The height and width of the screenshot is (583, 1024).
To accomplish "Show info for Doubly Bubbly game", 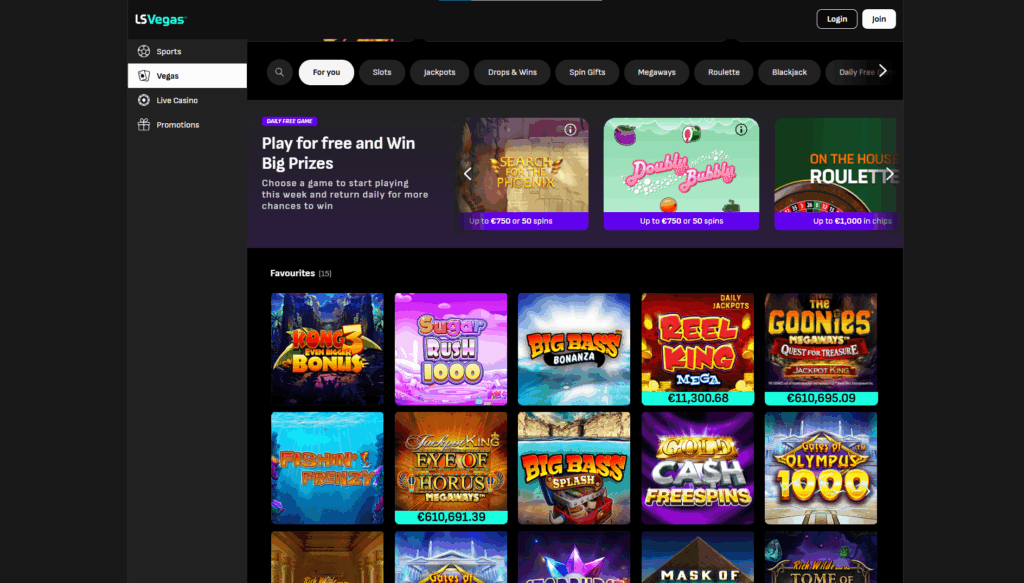I will pos(741,129).
